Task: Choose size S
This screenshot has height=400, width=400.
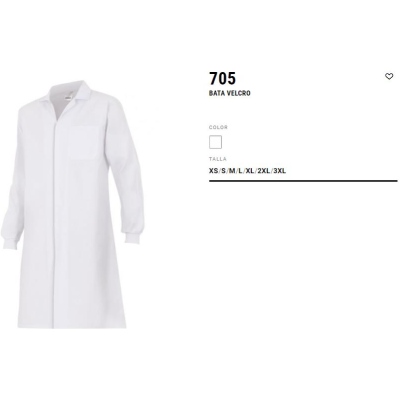Action: tap(222, 171)
